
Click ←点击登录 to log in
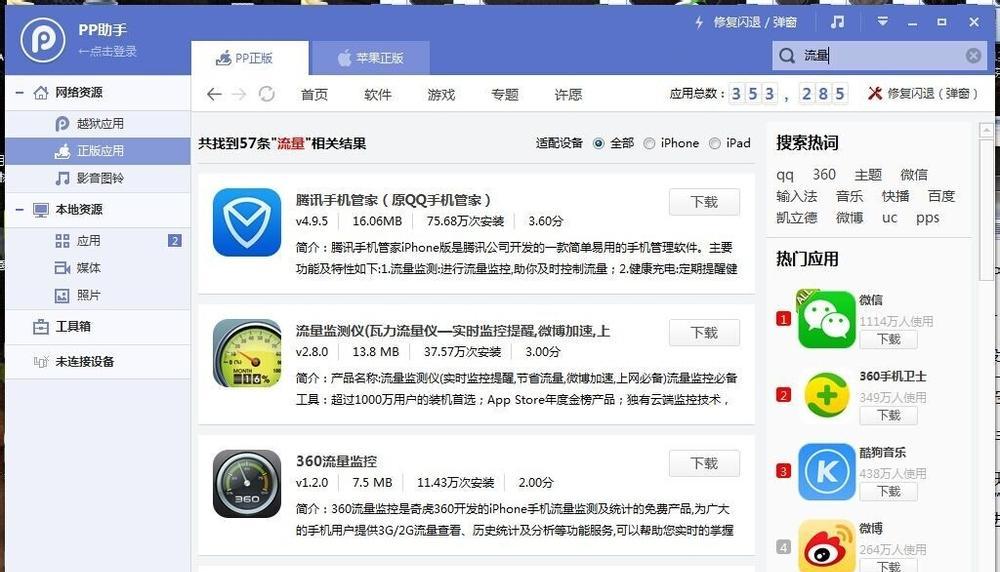pos(107,51)
